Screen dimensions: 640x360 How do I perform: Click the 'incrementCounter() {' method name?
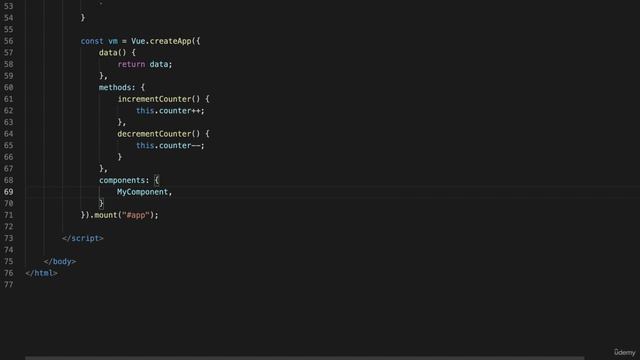point(163,99)
